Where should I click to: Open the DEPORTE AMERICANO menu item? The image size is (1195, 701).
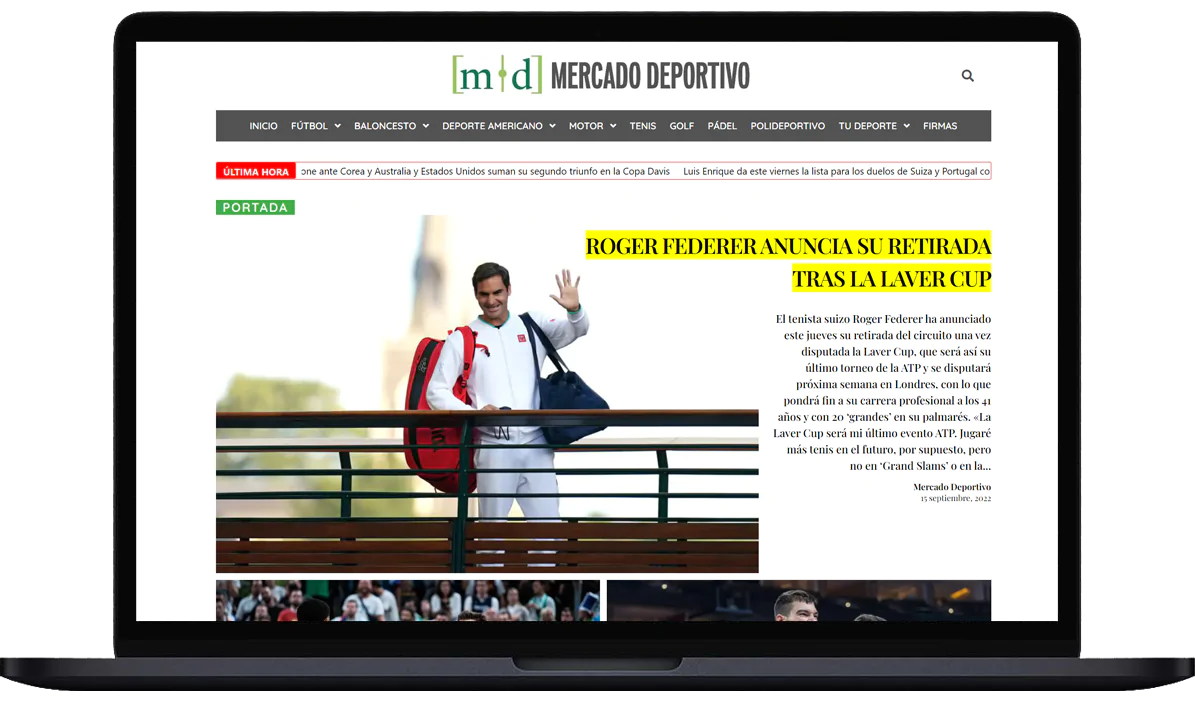click(x=492, y=126)
